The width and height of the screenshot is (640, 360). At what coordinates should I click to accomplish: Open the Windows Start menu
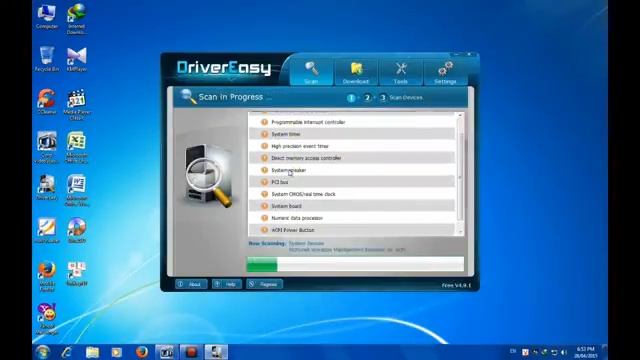[42, 352]
